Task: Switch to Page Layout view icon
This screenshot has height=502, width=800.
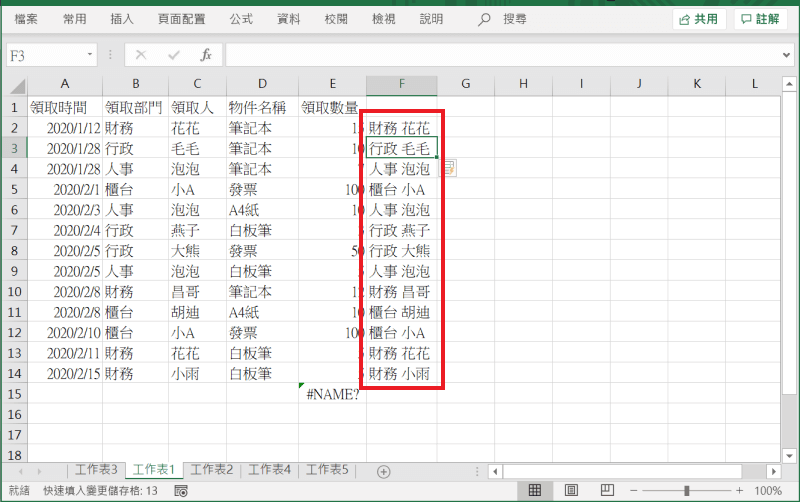Action: click(571, 491)
